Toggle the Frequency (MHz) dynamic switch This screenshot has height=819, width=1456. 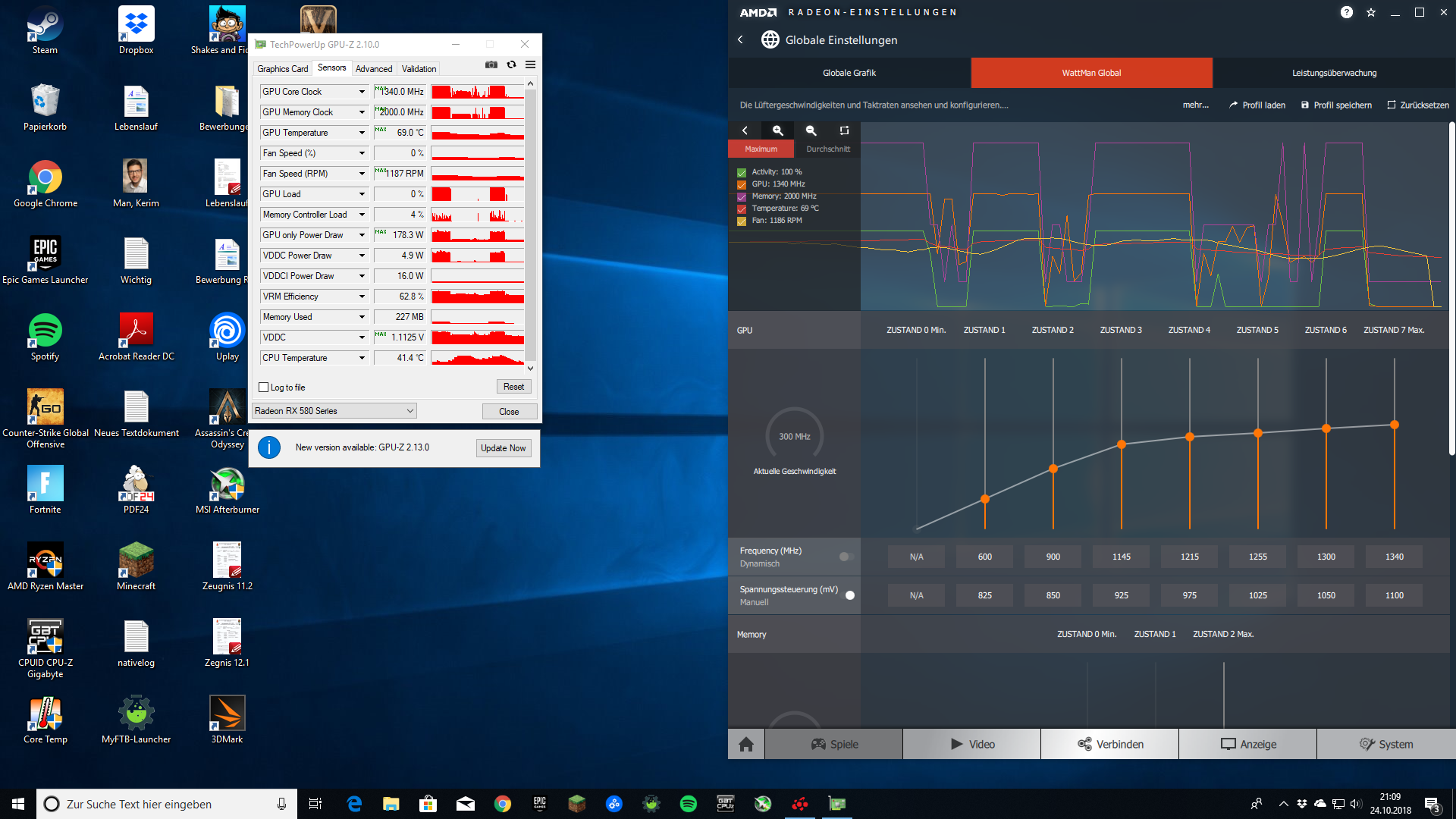click(846, 557)
